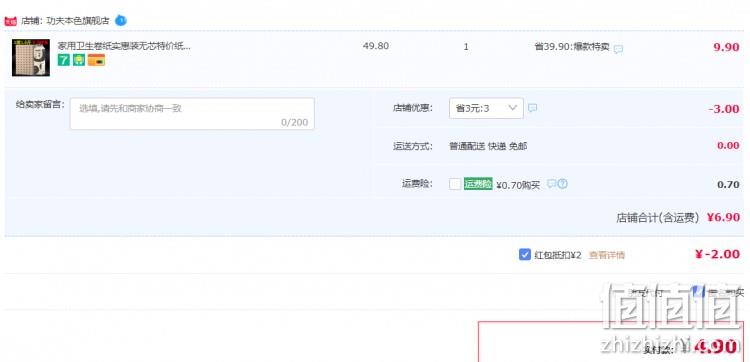Select freight insurance amount 0.70
750x362 pixels.
728,185
